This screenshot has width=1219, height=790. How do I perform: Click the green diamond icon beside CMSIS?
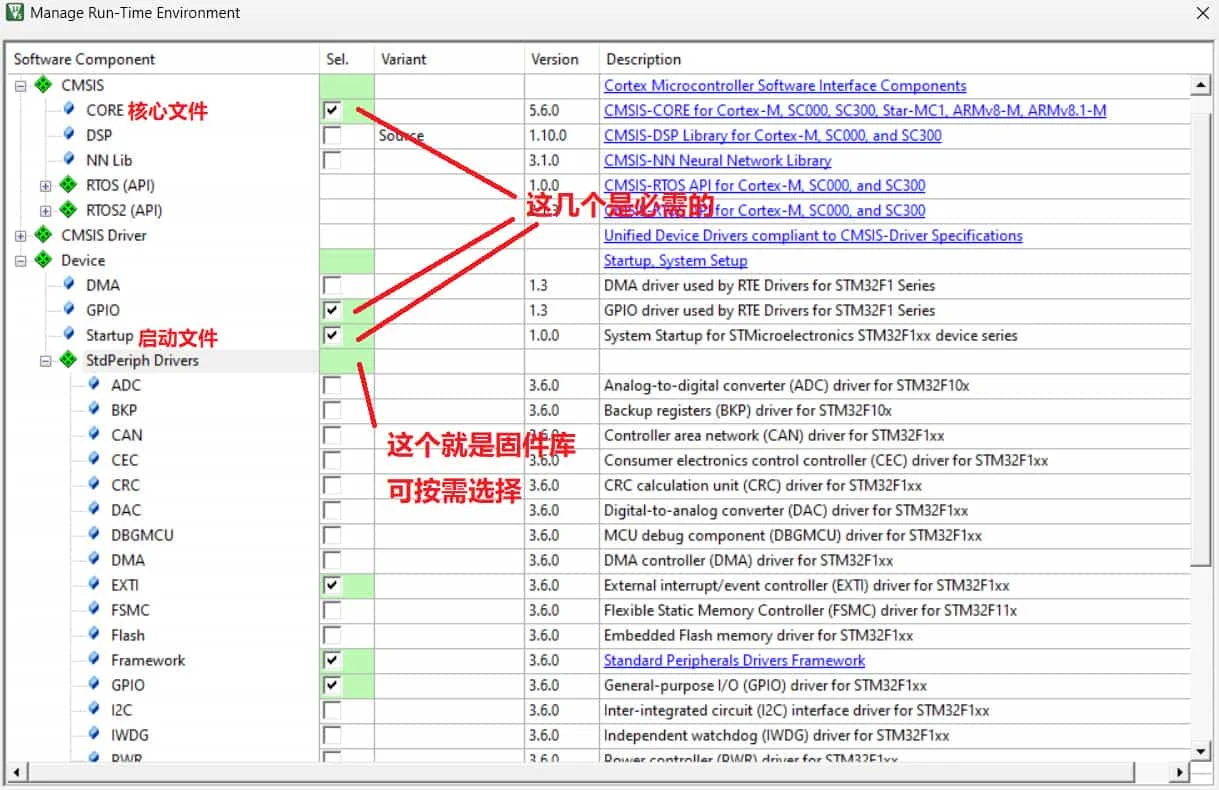click(x=43, y=86)
